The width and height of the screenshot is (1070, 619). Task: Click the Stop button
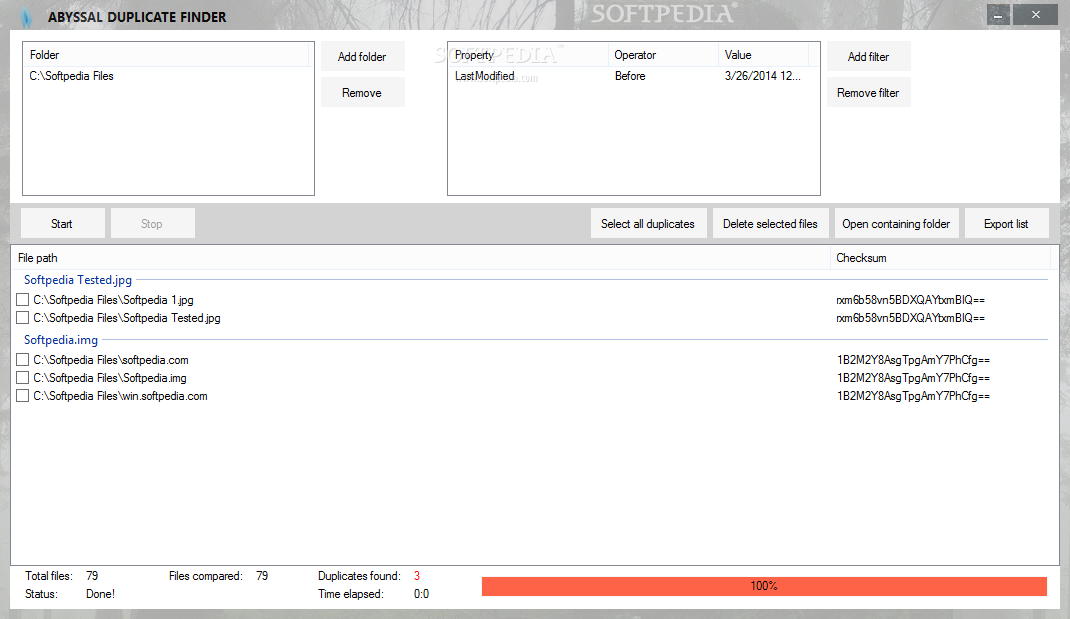click(x=153, y=224)
